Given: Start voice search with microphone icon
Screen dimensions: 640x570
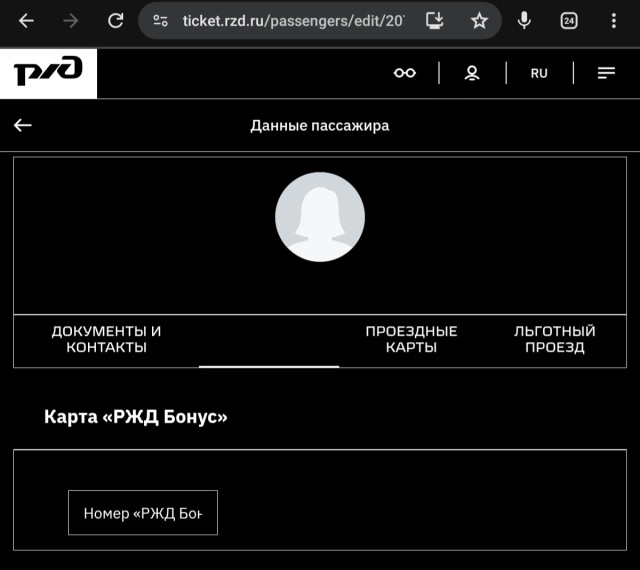Looking at the screenshot, I should (x=524, y=20).
